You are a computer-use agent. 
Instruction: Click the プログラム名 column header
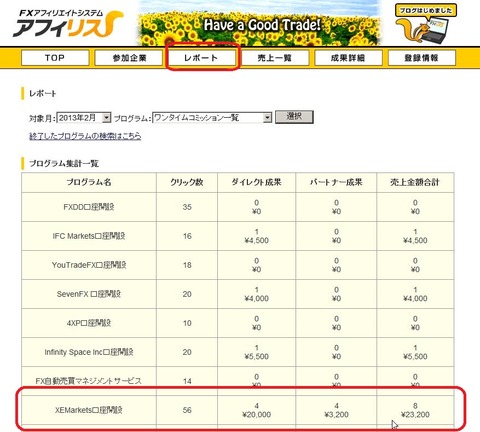[x=89, y=182]
